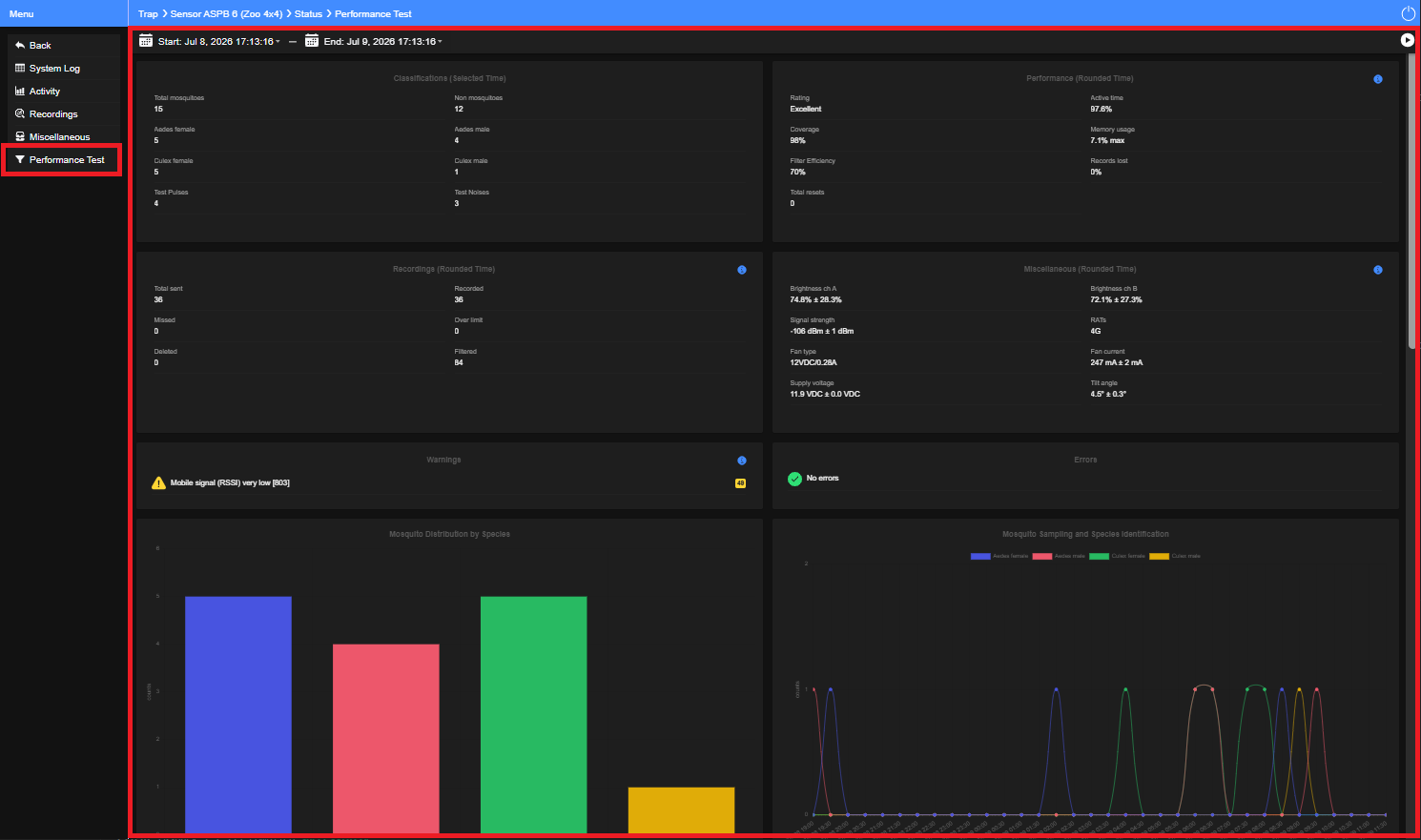
Task: Click the Active time value 97.6%
Action: [1102, 110]
